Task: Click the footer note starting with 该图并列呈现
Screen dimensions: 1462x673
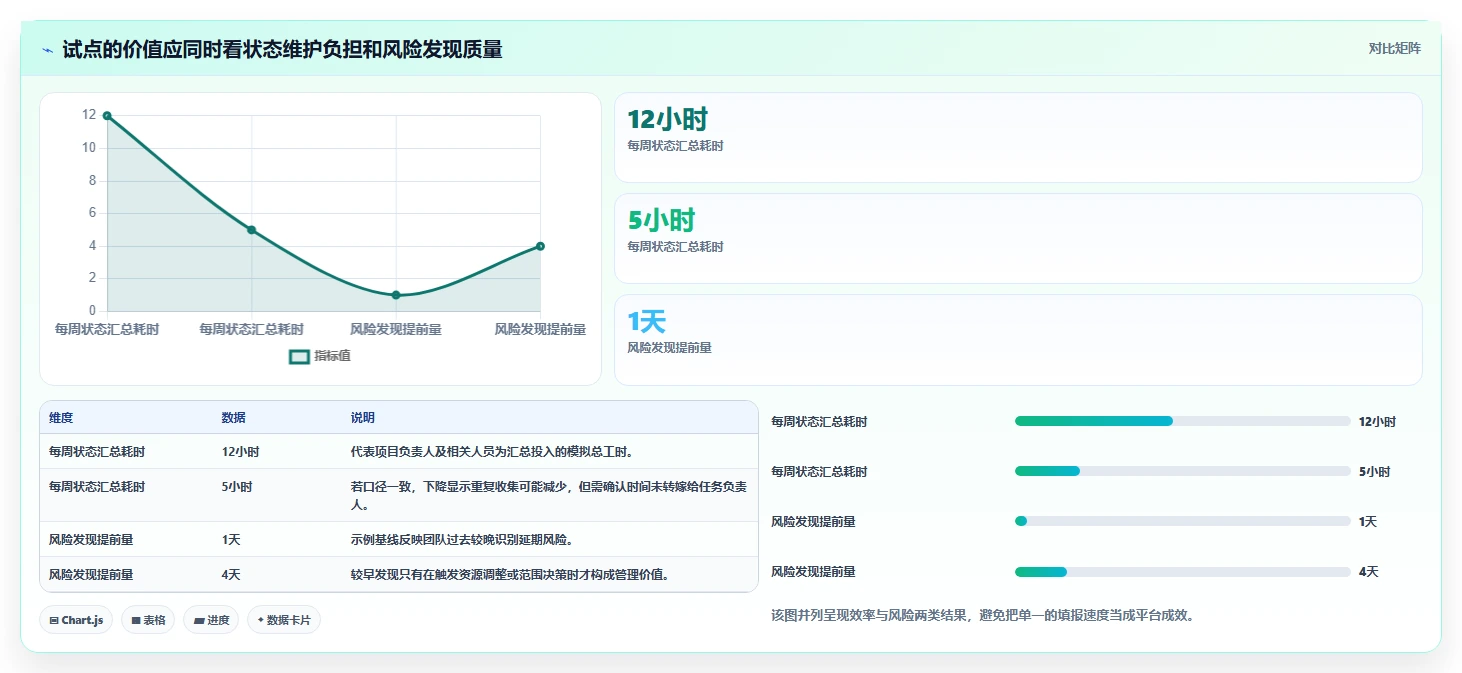Action: (x=983, y=615)
